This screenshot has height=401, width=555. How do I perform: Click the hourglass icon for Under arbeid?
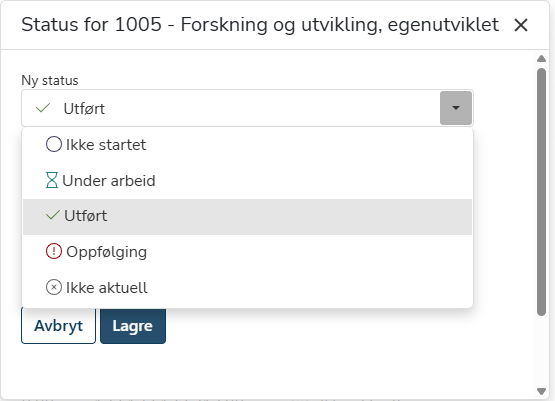coord(52,180)
